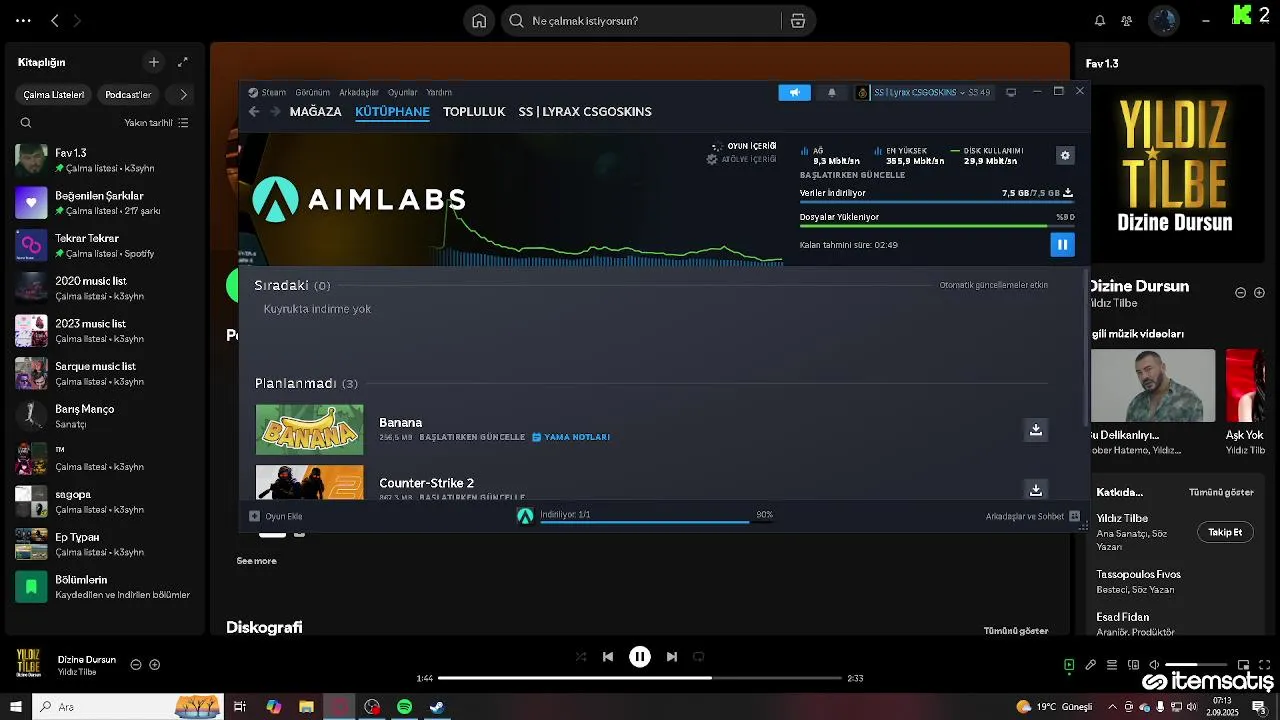Image resolution: width=1280 pixels, height=720 pixels.
Task: Search within Spotify library
Action: coord(26,123)
